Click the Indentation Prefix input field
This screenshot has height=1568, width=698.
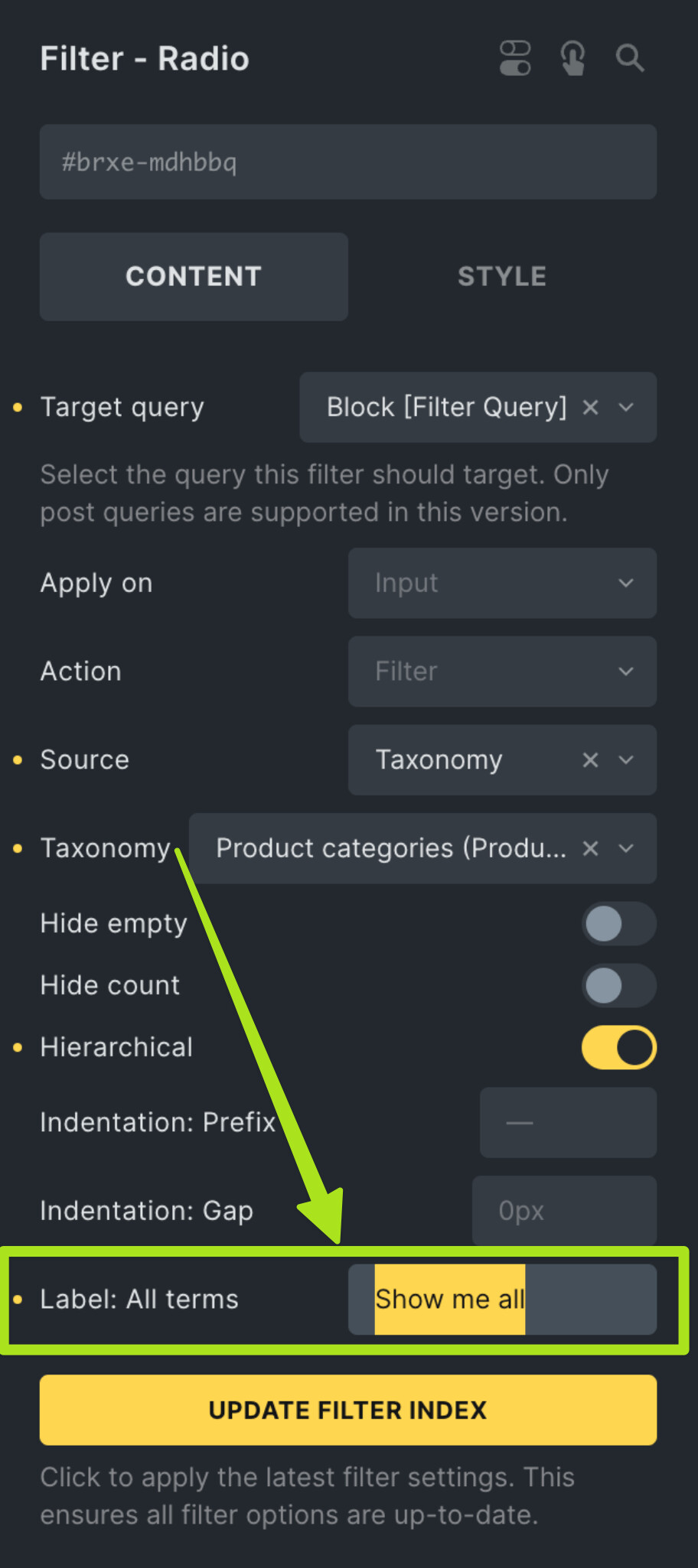point(568,1123)
